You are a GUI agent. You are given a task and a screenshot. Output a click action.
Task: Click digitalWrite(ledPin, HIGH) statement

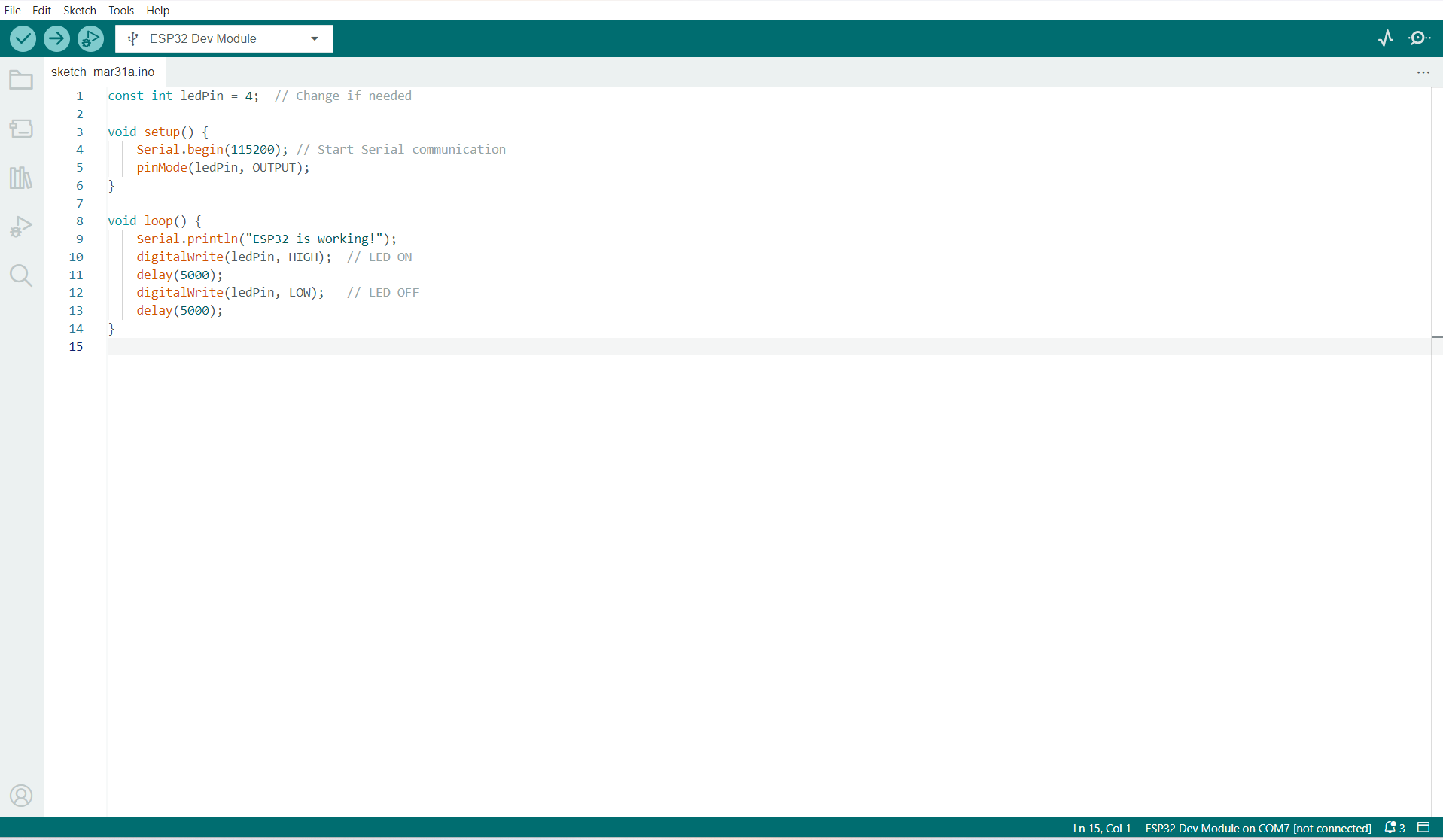233,257
